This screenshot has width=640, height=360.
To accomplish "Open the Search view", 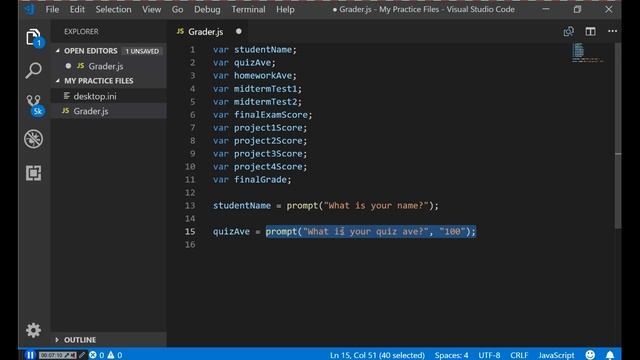I will (x=33, y=70).
